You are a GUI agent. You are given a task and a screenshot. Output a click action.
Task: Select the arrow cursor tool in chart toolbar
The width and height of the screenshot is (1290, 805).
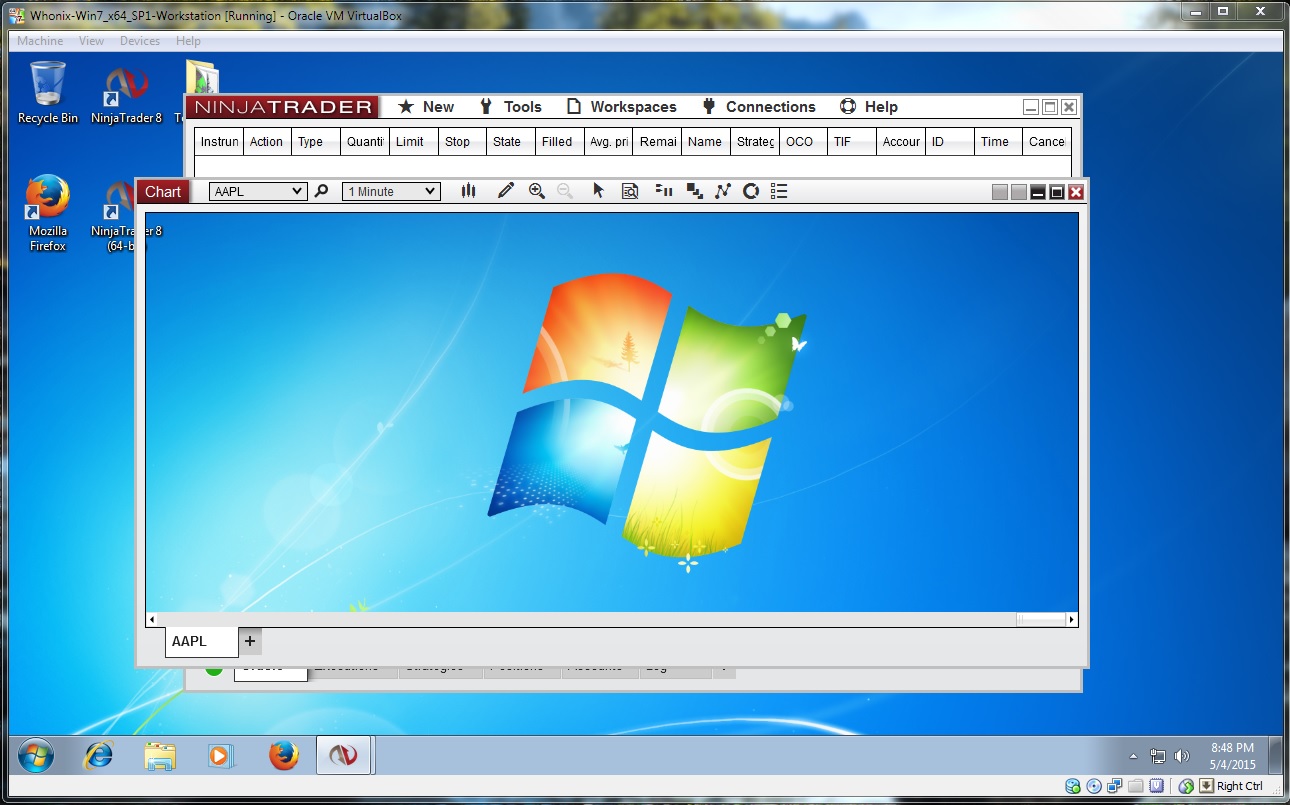599,191
